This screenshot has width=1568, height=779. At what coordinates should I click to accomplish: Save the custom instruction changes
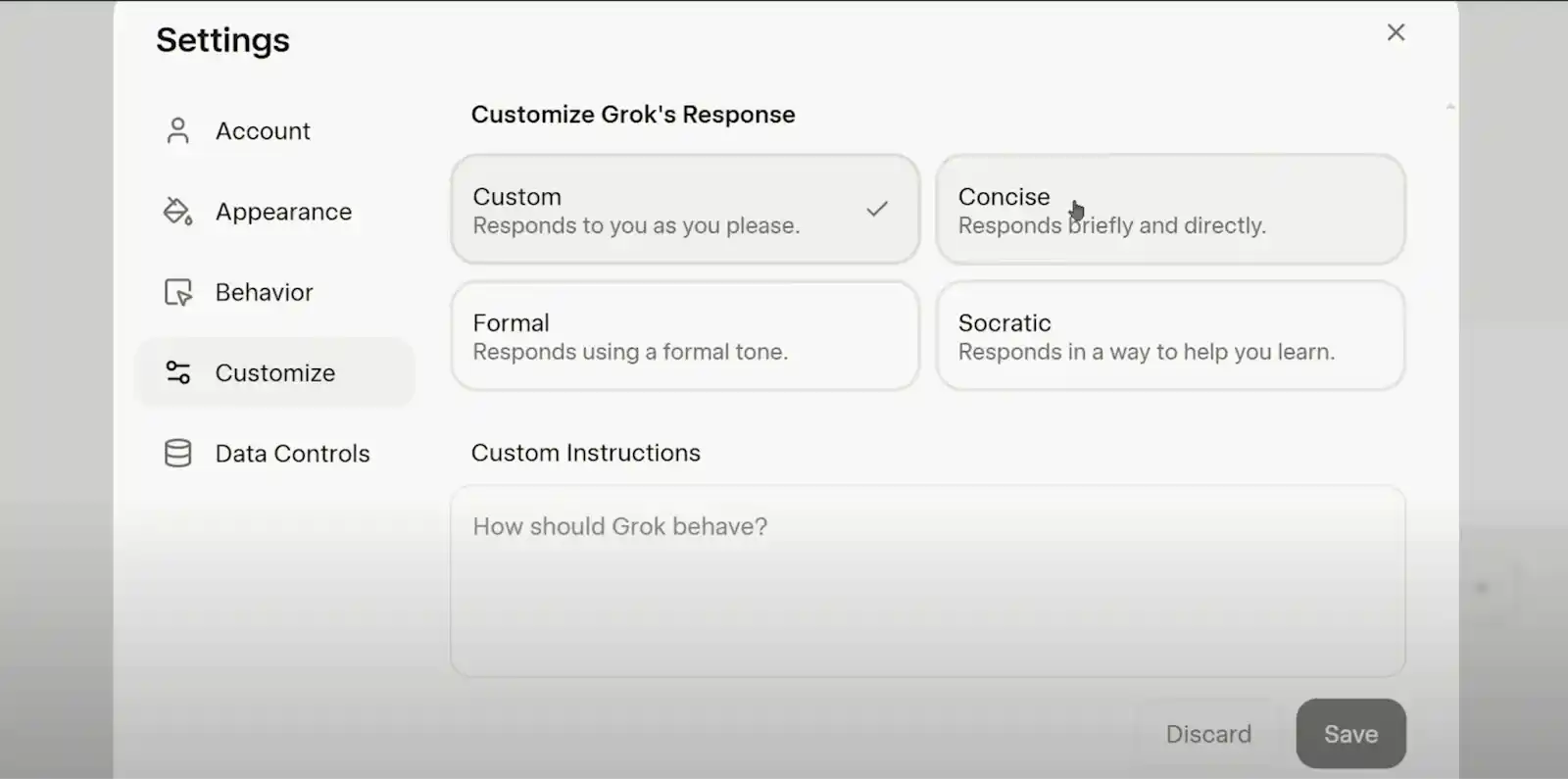pyautogui.click(x=1350, y=734)
